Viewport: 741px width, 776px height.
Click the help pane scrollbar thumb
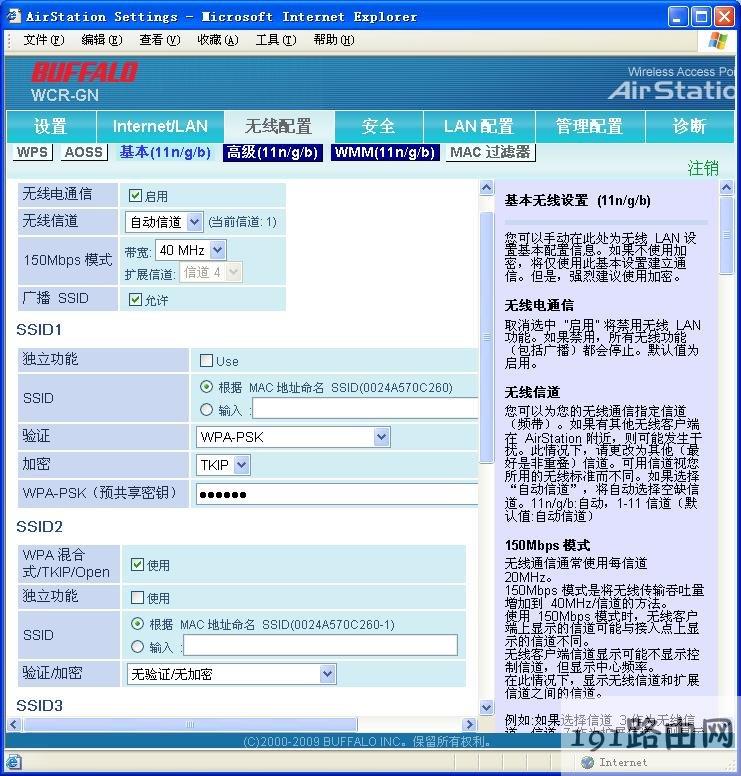pos(726,236)
